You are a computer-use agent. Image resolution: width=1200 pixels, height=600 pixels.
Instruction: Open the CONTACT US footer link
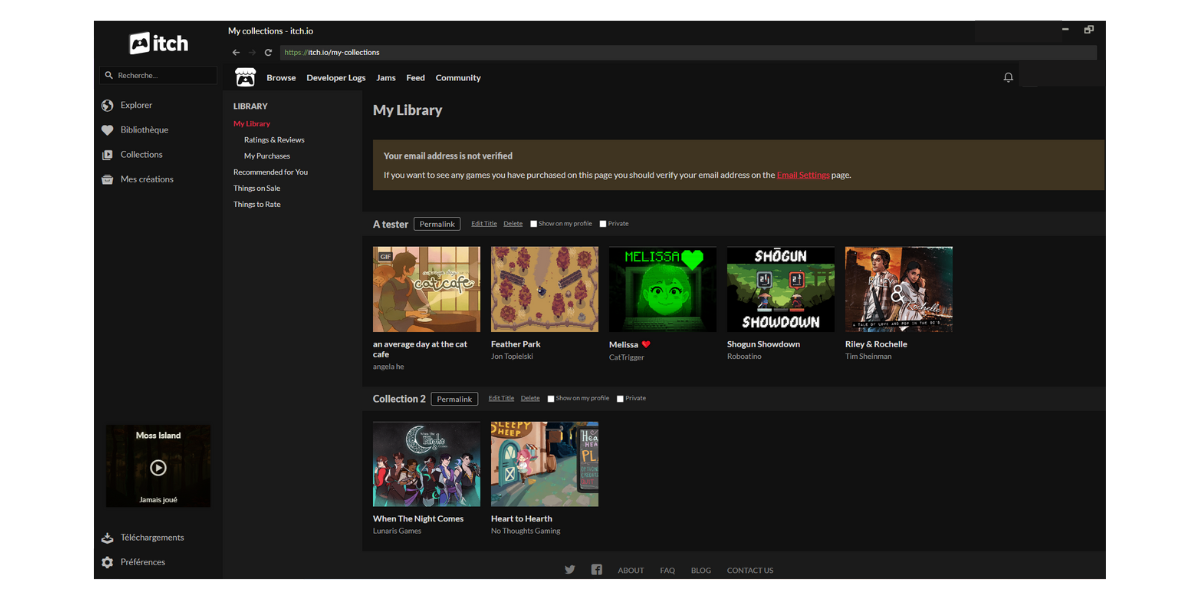(x=750, y=570)
